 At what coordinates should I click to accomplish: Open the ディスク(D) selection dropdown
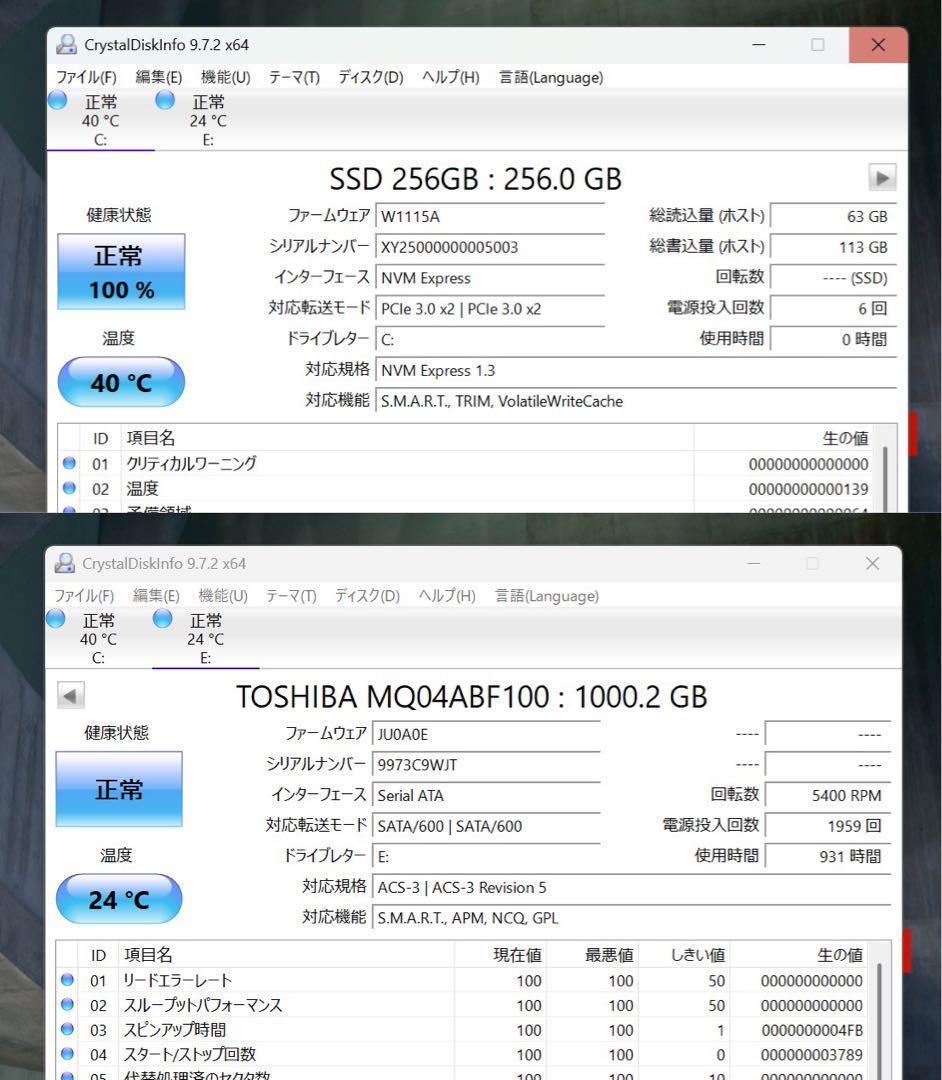(372, 77)
